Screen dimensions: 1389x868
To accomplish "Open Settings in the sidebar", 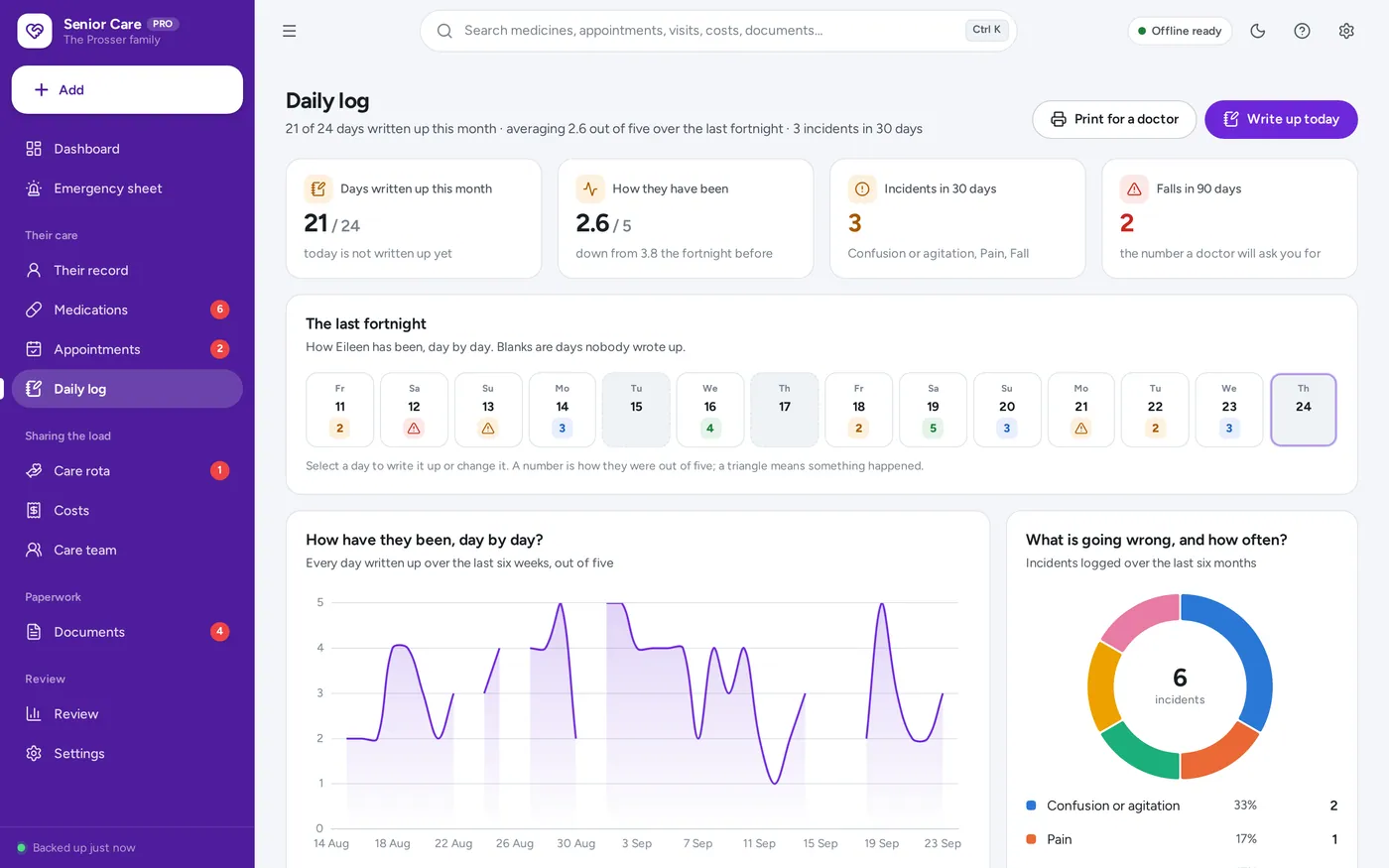I will click(x=127, y=753).
